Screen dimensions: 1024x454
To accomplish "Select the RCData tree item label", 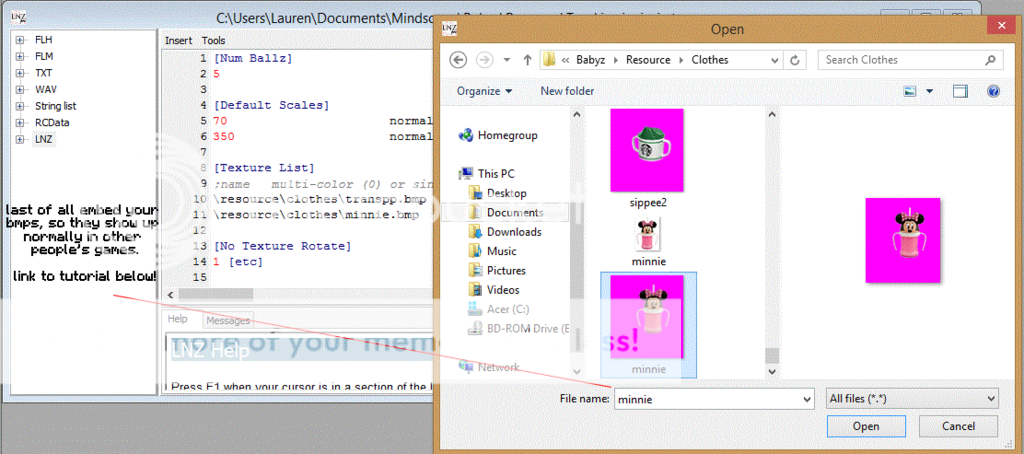I will pyautogui.click(x=52, y=122).
